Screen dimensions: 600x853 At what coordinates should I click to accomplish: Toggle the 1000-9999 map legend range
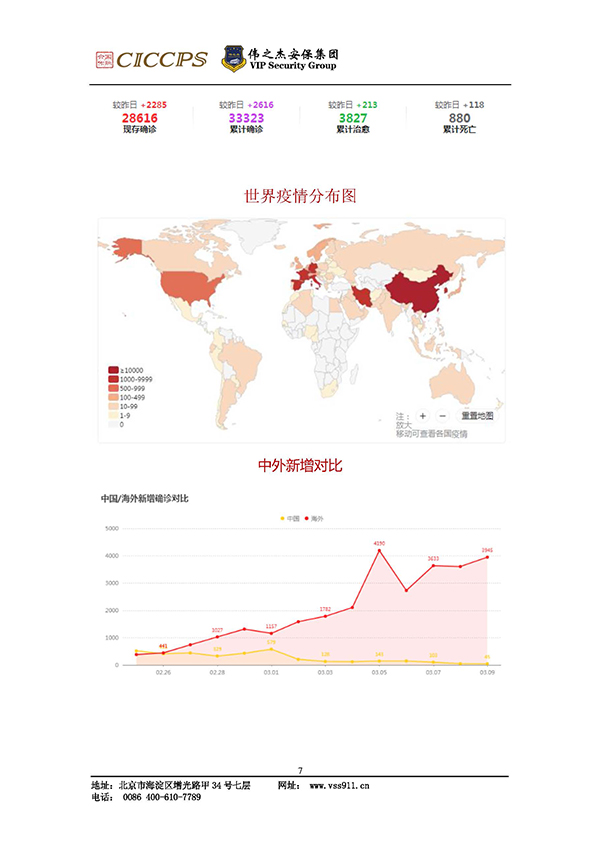click(x=112, y=381)
